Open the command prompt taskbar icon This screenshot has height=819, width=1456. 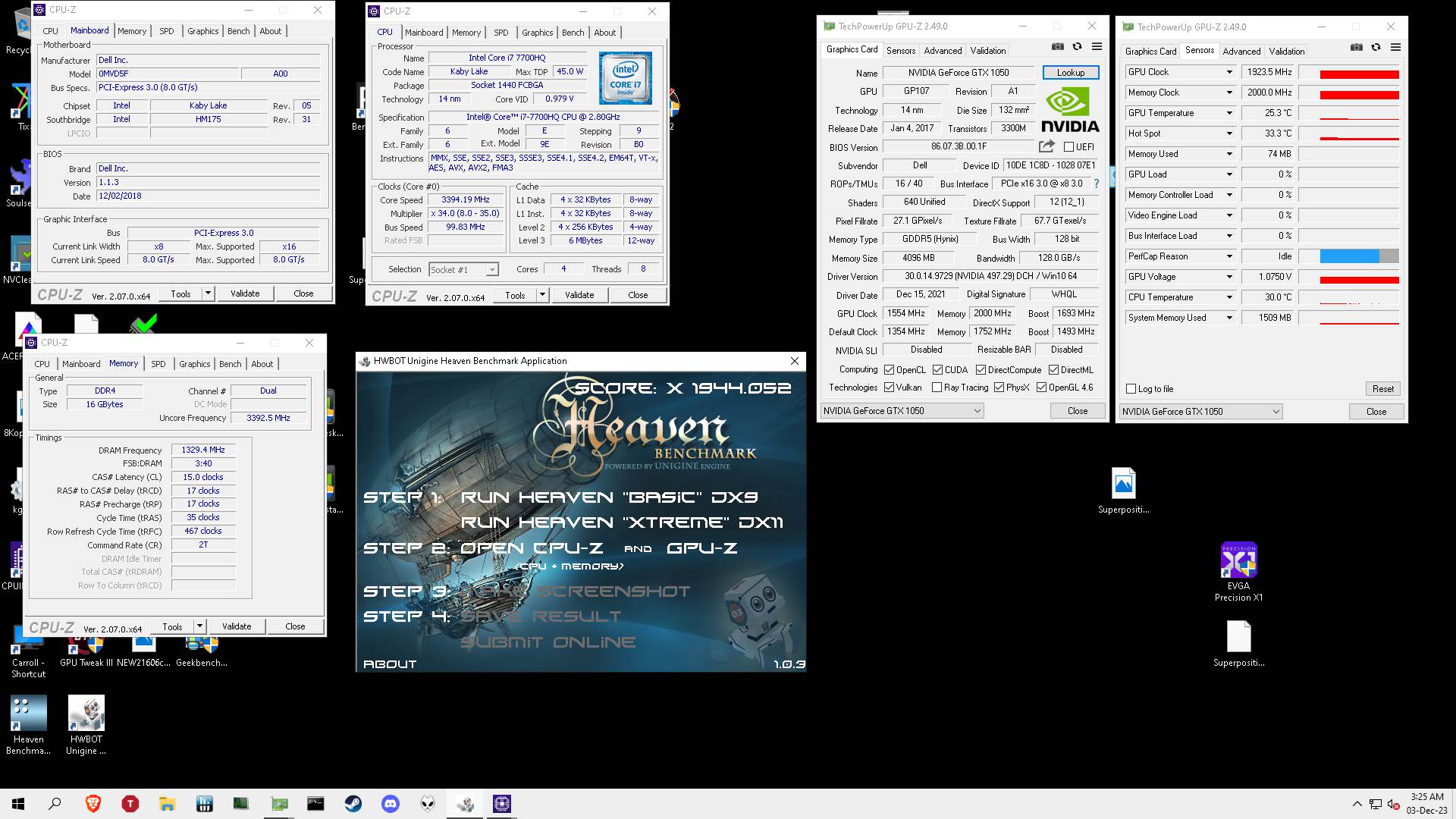click(315, 804)
